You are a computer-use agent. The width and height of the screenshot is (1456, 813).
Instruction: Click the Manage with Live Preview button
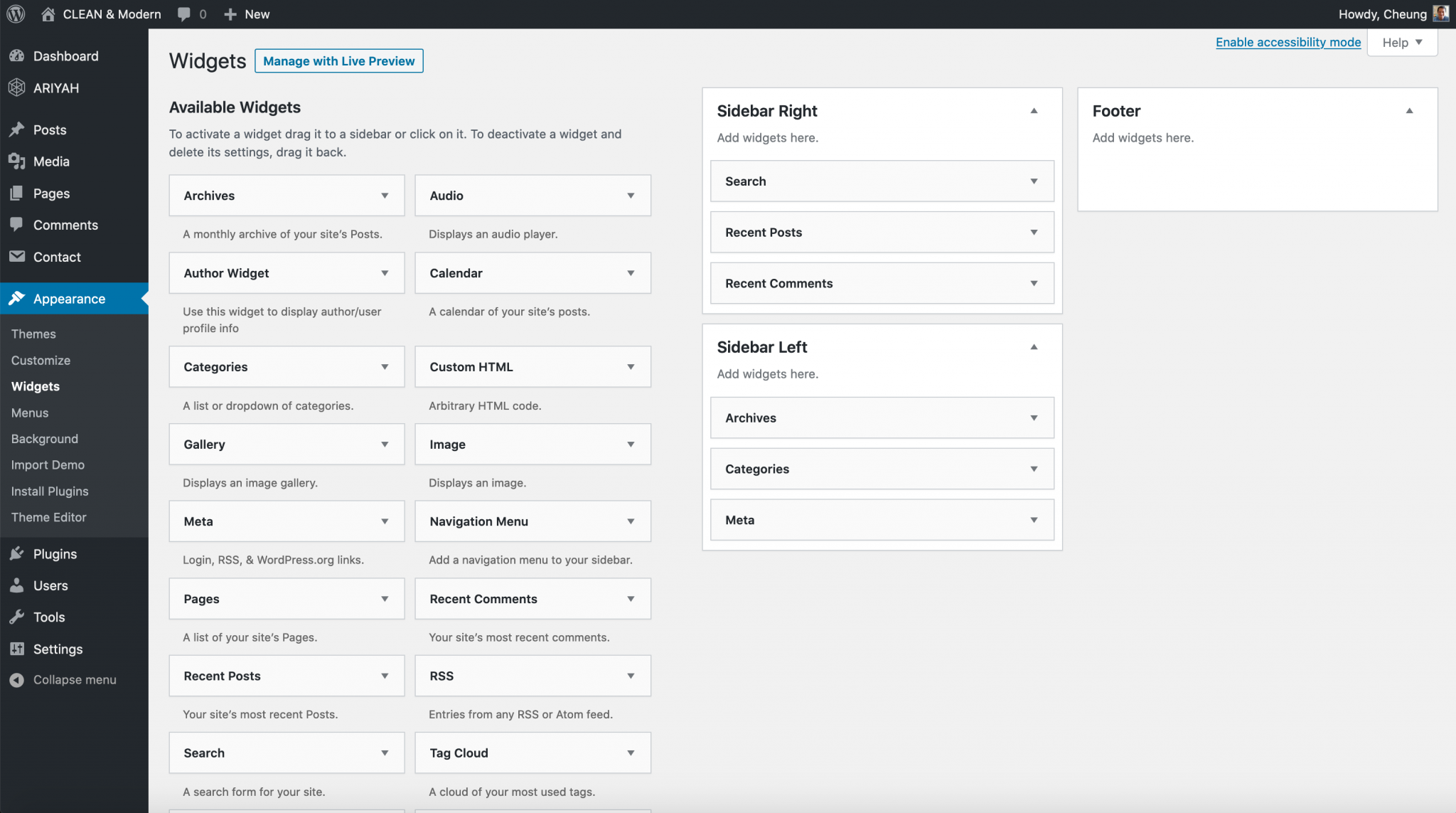339,61
